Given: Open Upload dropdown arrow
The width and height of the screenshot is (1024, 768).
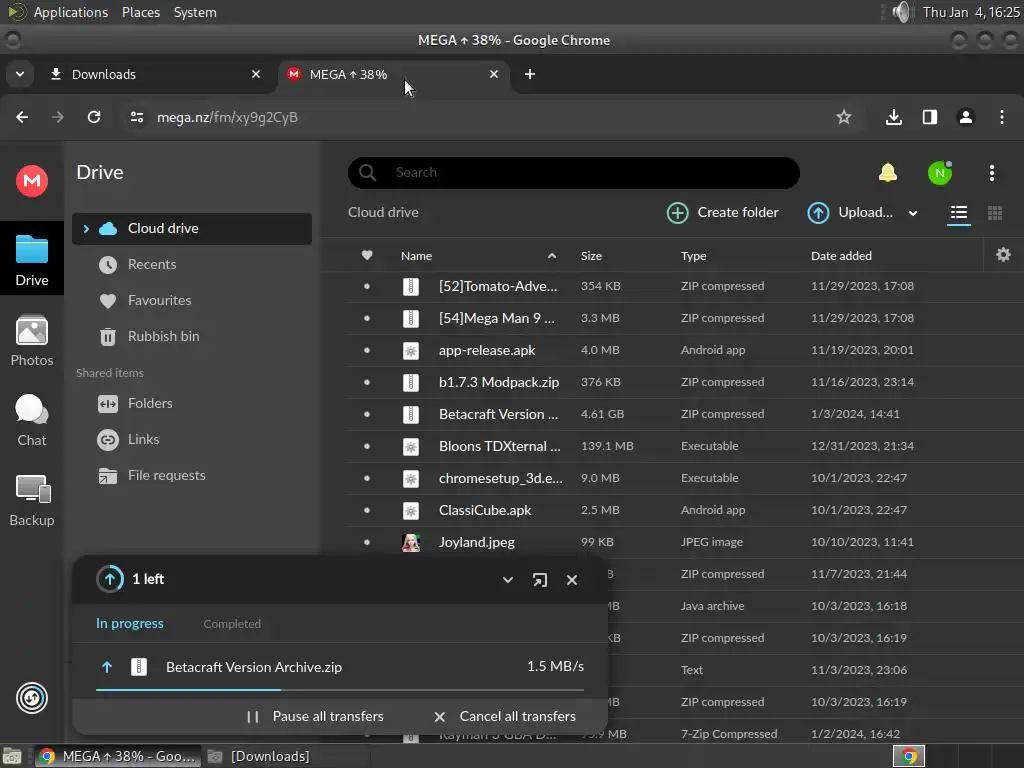Looking at the screenshot, I should pyautogui.click(x=912, y=213).
